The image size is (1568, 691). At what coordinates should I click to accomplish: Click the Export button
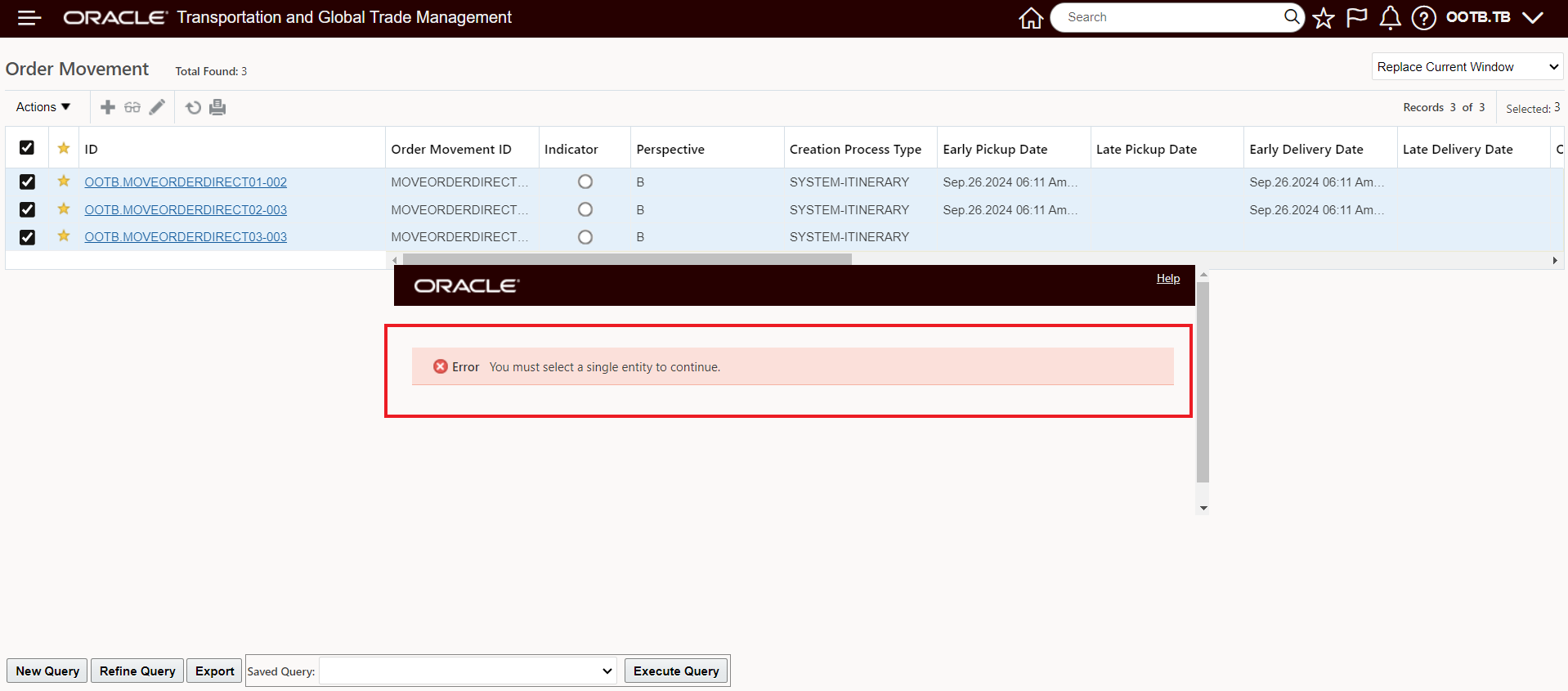point(215,671)
